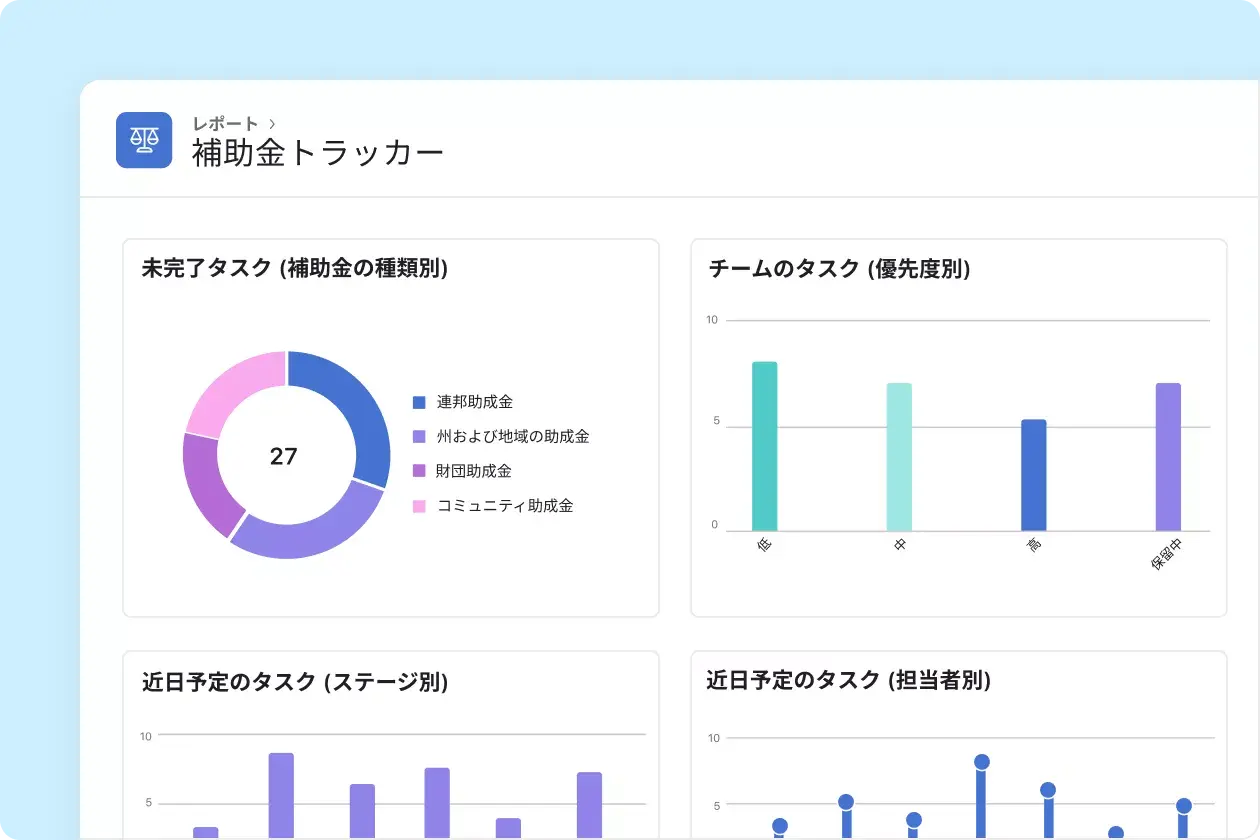Click the 近日予定のタスク (ステージ別) chart title
The height and width of the screenshot is (840, 1260).
point(295,682)
